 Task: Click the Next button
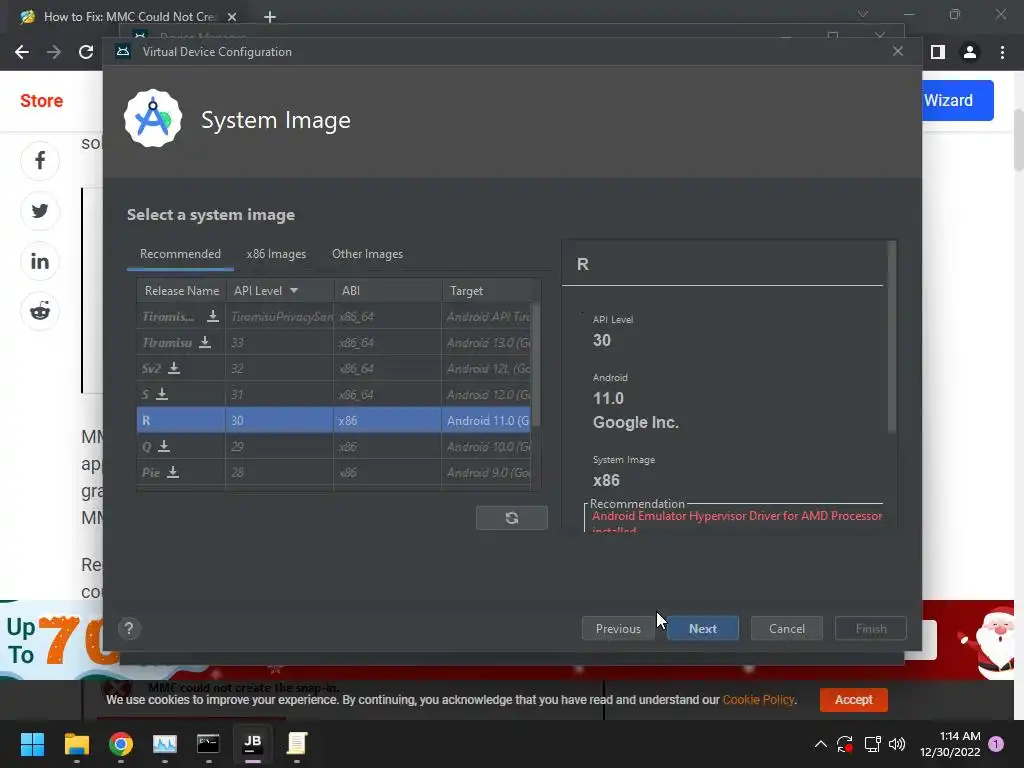[x=703, y=628]
